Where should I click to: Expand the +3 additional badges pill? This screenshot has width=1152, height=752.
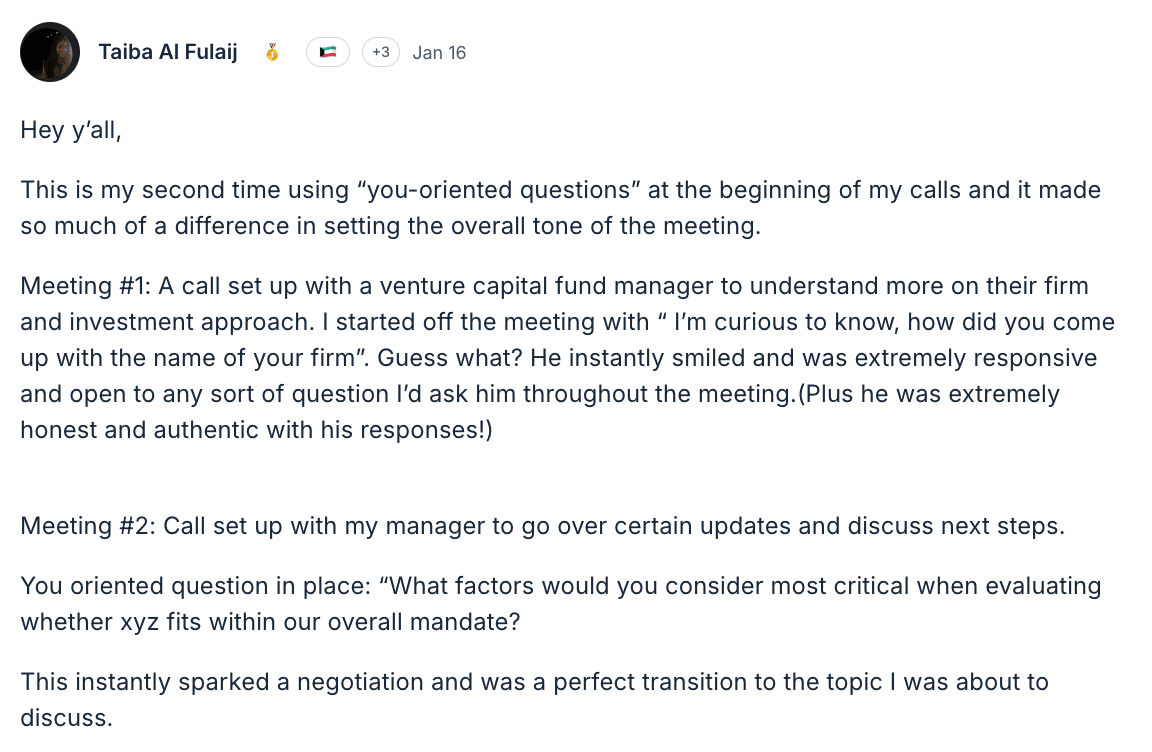pos(381,52)
